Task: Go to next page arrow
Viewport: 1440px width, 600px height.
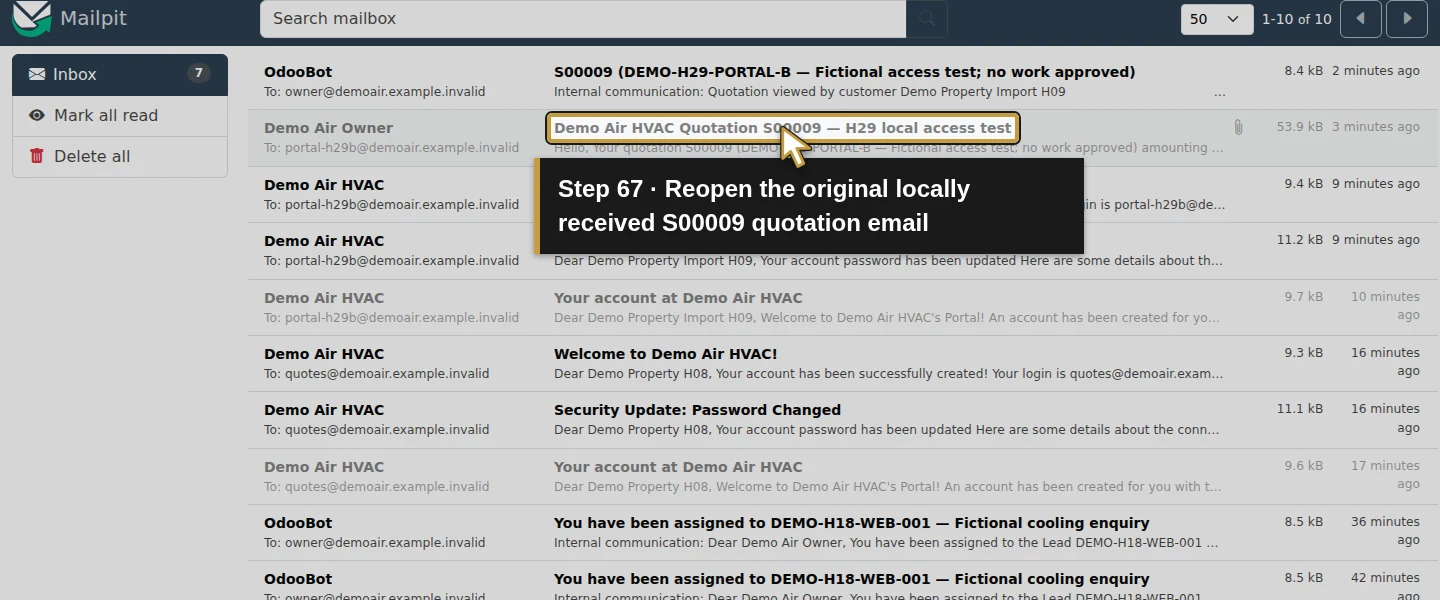Action: [1407, 19]
